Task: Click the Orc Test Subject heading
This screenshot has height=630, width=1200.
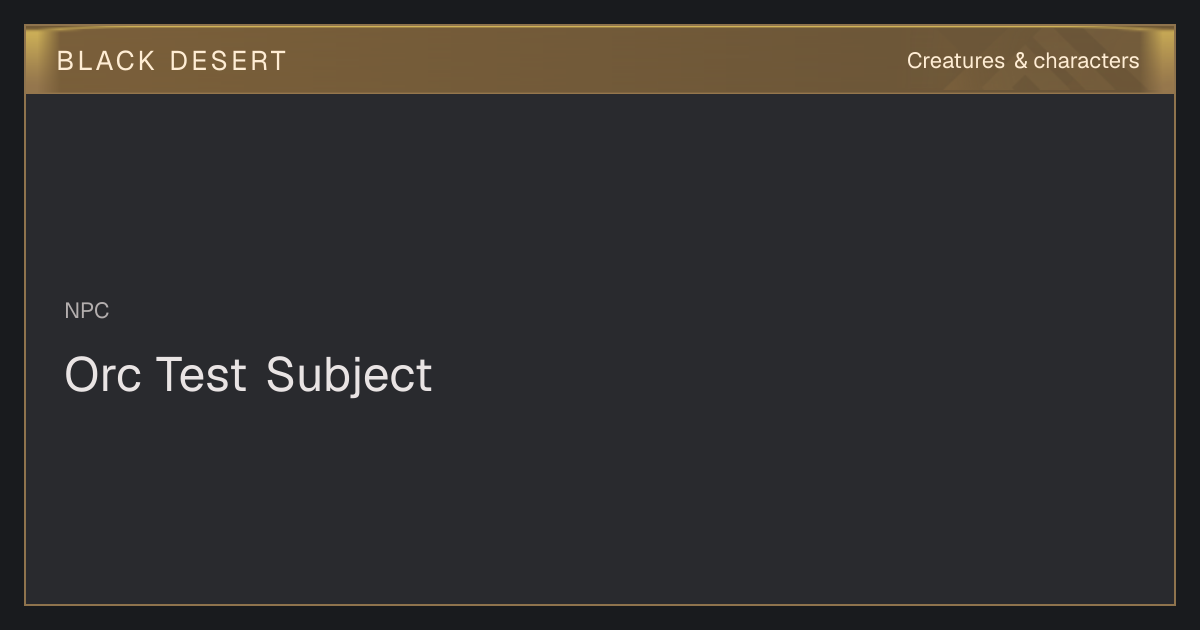Action: point(248,375)
